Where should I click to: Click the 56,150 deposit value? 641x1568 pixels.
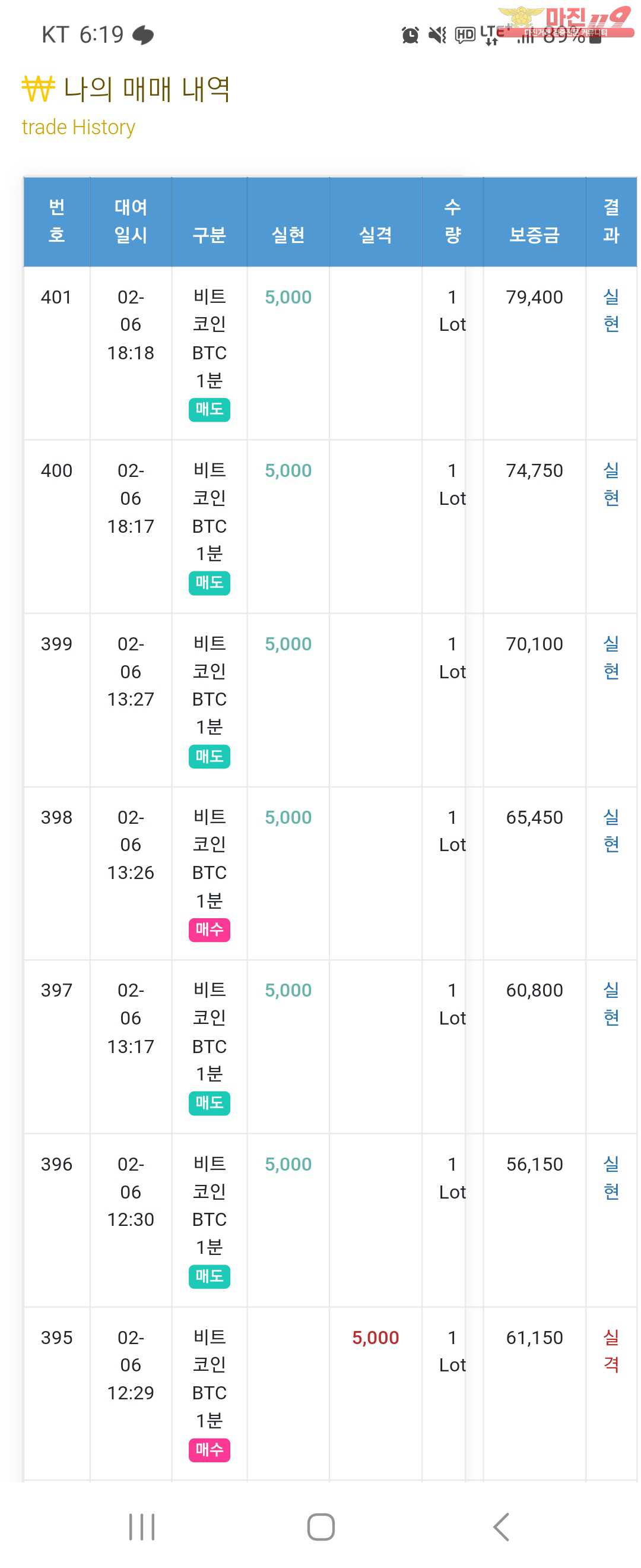pos(534,1164)
